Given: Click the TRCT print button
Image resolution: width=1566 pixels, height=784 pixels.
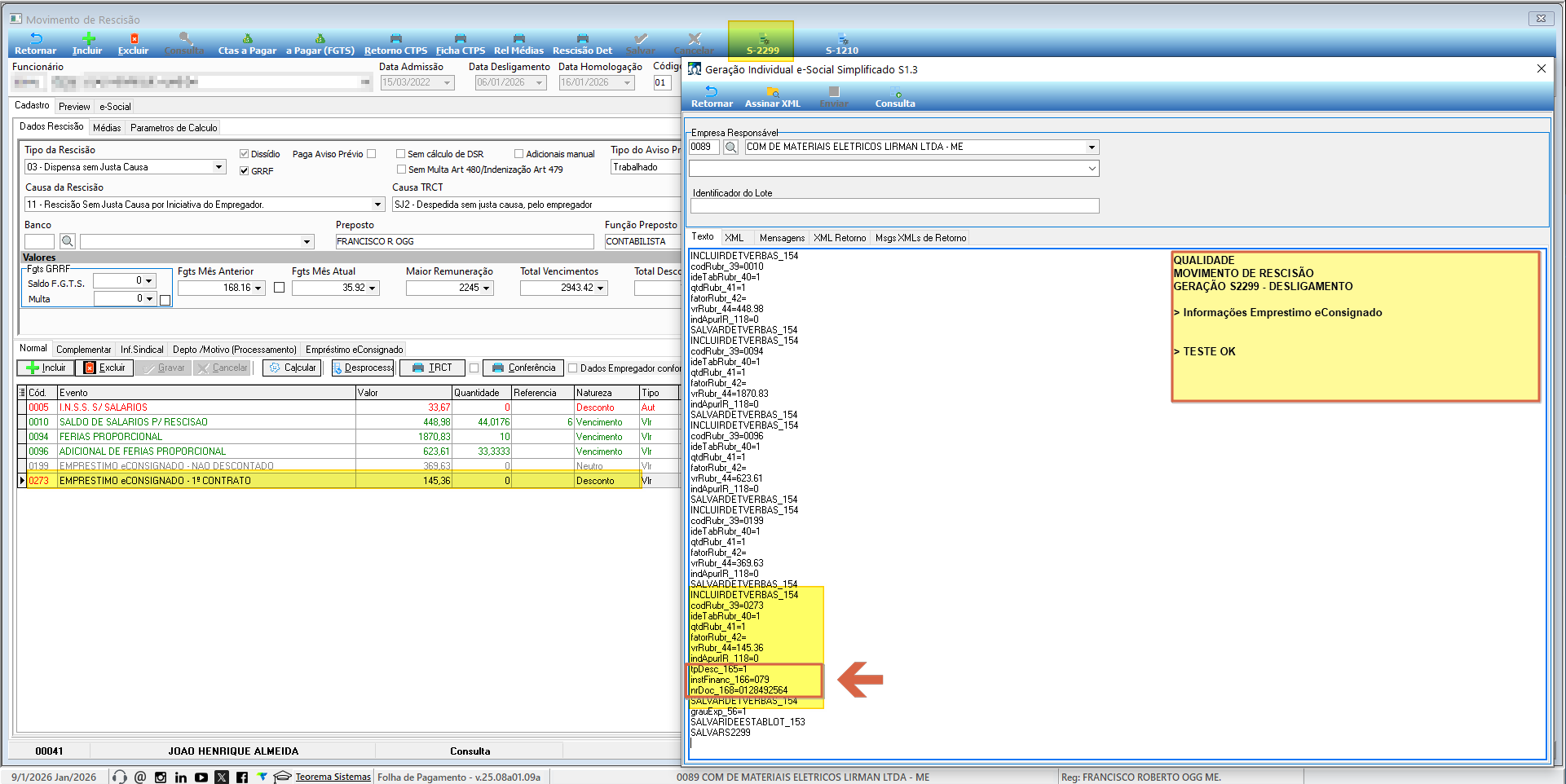Looking at the screenshot, I should (x=432, y=368).
